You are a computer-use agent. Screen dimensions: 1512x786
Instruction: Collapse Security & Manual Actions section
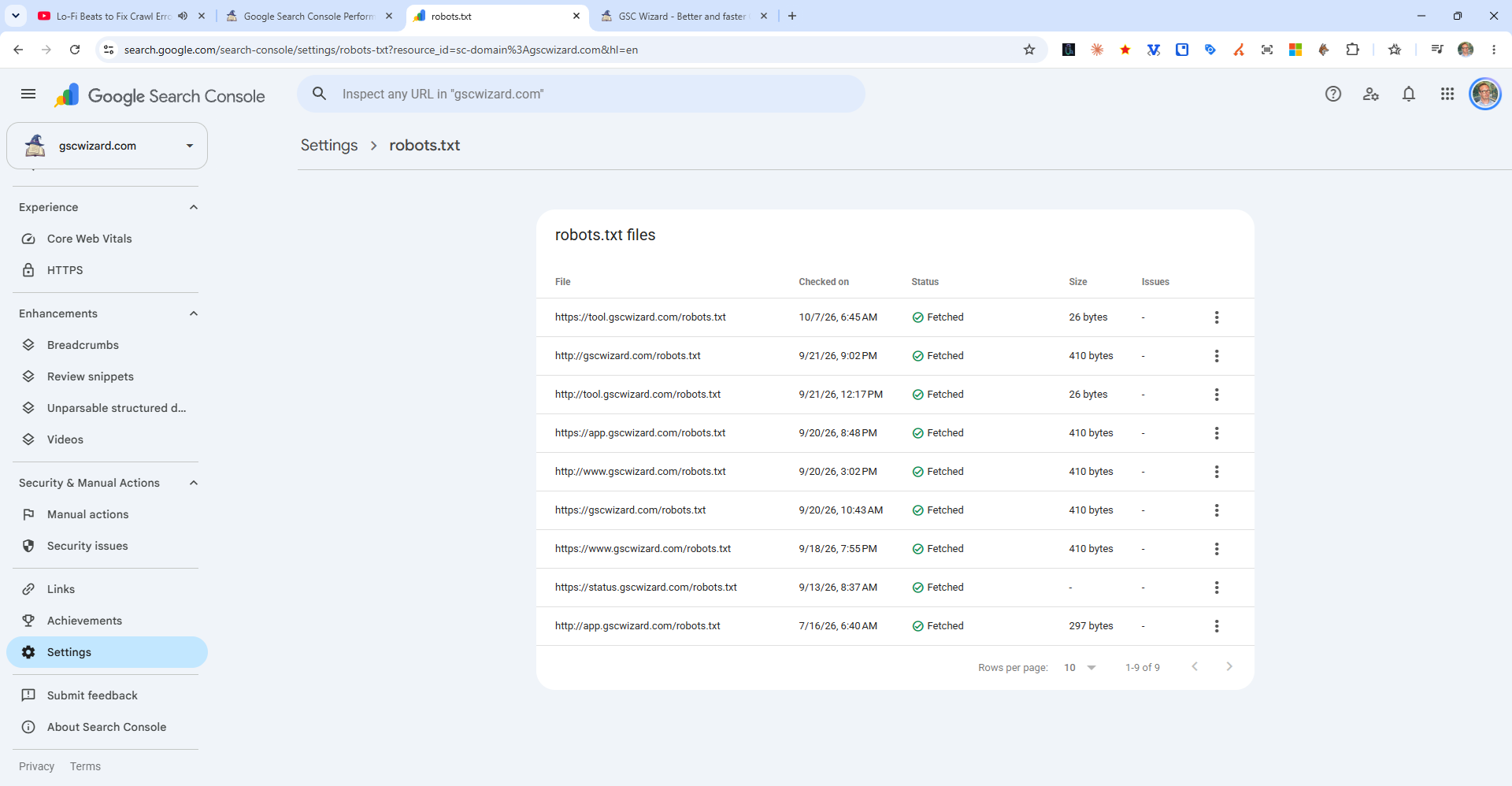click(194, 483)
